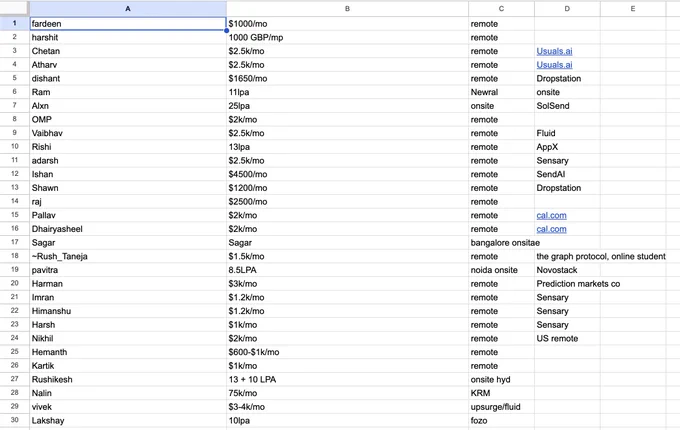Click the "Vaibhav" name cell
Screen dimensions: 680x430
tap(128, 134)
